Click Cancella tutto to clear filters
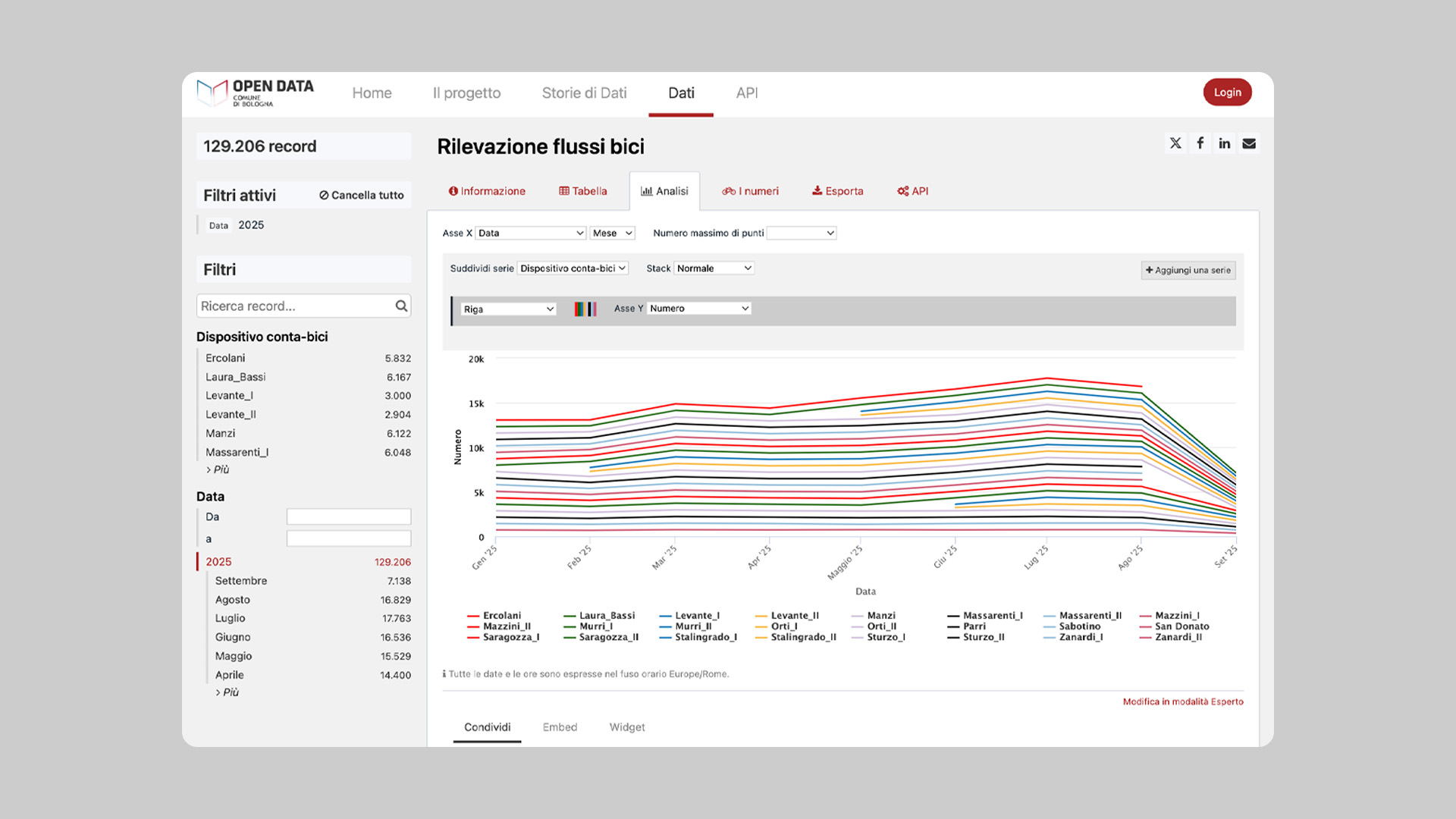Viewport: 1456px width, 819px height. tap(361, 195)
